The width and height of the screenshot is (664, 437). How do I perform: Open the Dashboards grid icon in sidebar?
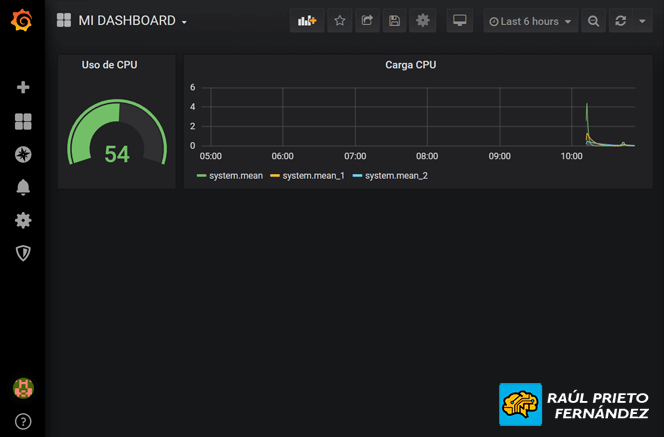coord(23,122)
